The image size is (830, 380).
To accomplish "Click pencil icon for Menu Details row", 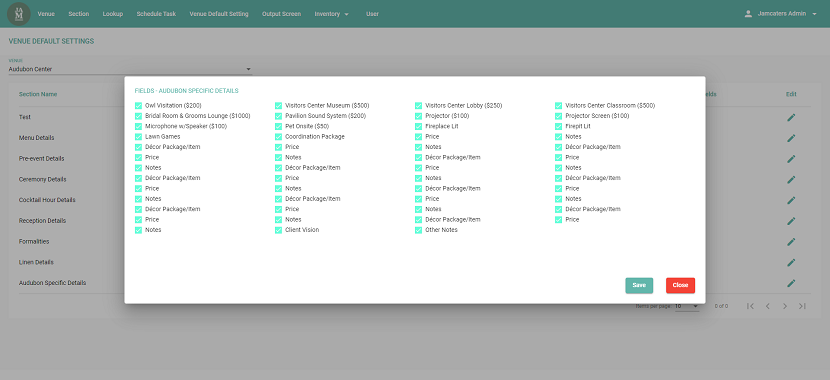I will coord(791,138).
